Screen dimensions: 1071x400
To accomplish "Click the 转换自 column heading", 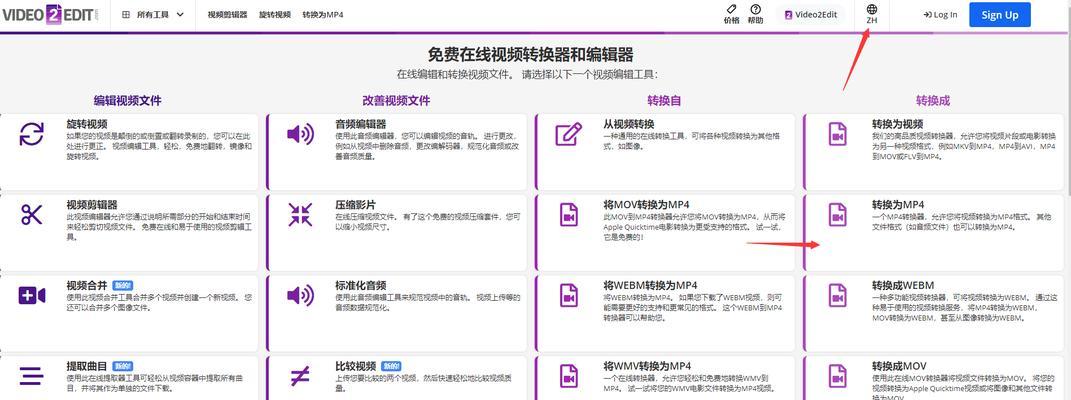I will (x=665, y=101).
